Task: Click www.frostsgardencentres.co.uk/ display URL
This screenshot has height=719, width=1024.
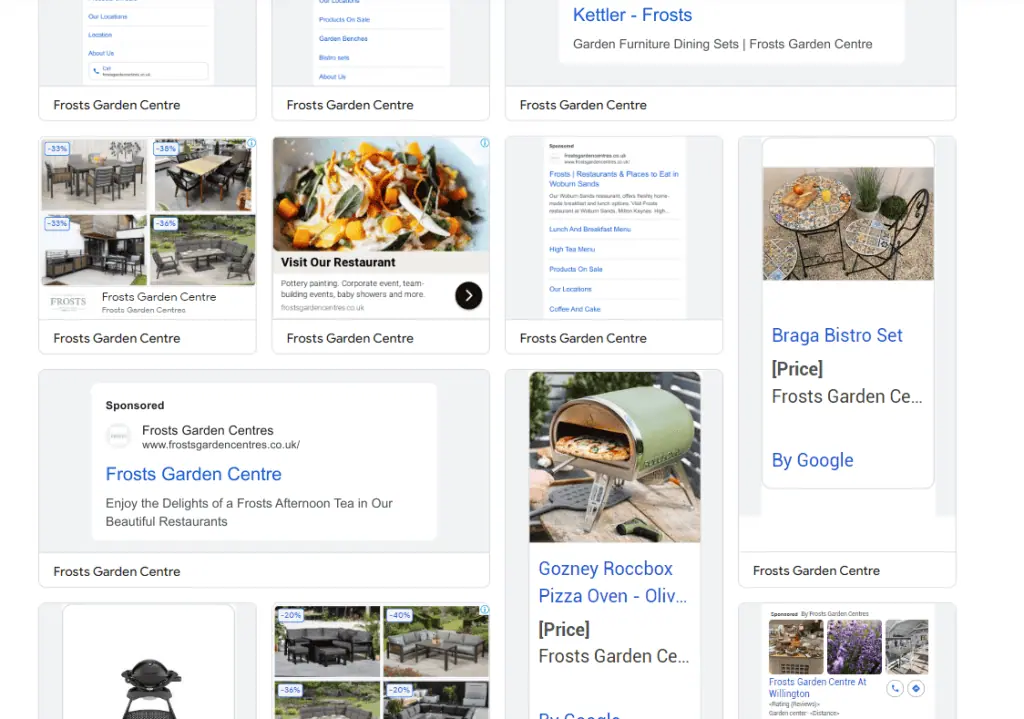Action: click(x=221, y=445)
